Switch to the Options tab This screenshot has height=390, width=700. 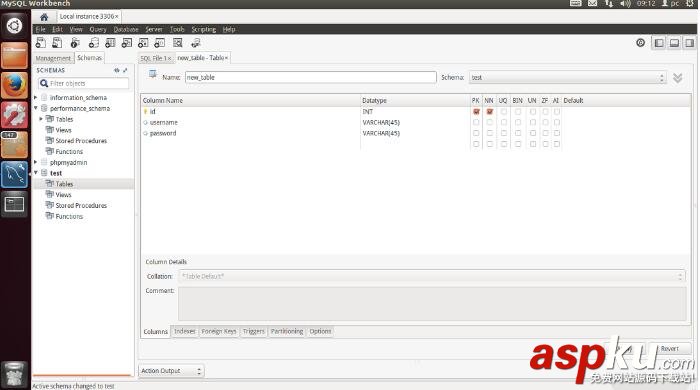pyautogui.click(x=320, y=332)
